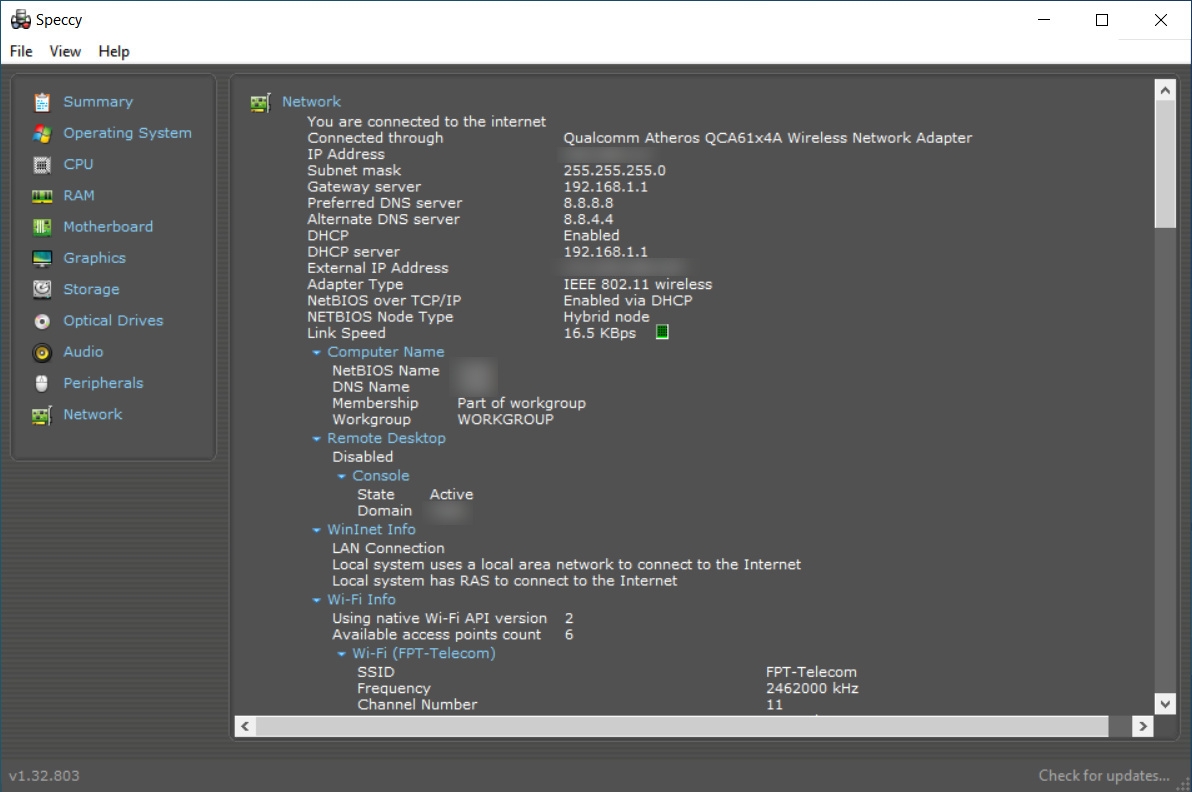Click the Graphics monitor icon

pyautogui.click(x=42, y=258)
